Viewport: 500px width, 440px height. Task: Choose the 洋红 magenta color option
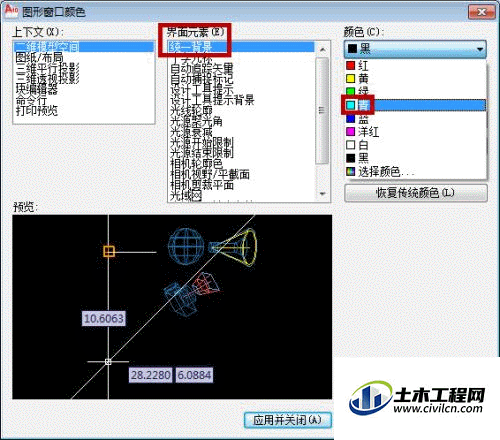[x=415, y=132]
